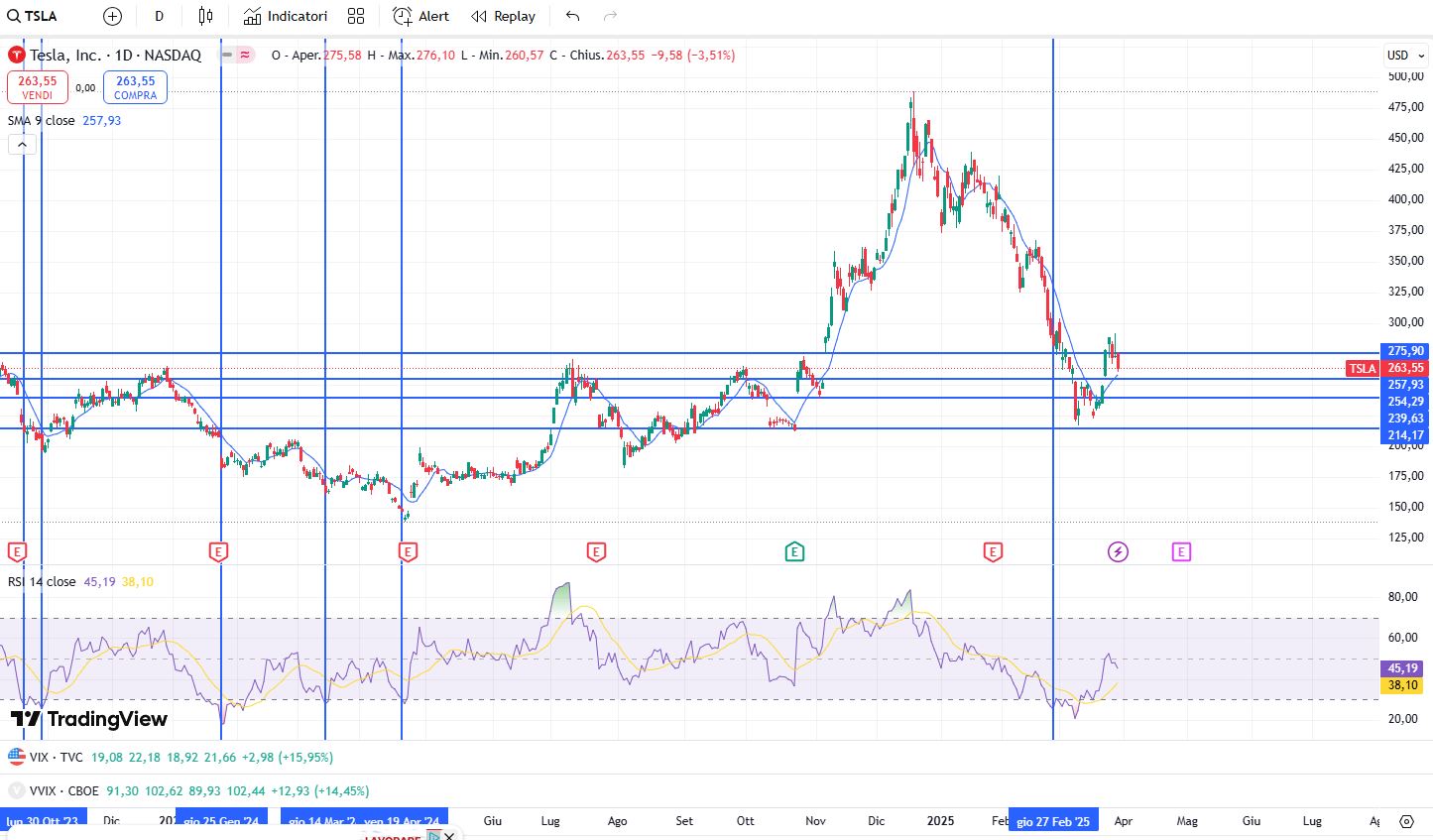Click the yellow 38,10 RSI axis label
1433x840 pixels.
pyautogui.click(x=1402, y=685)
